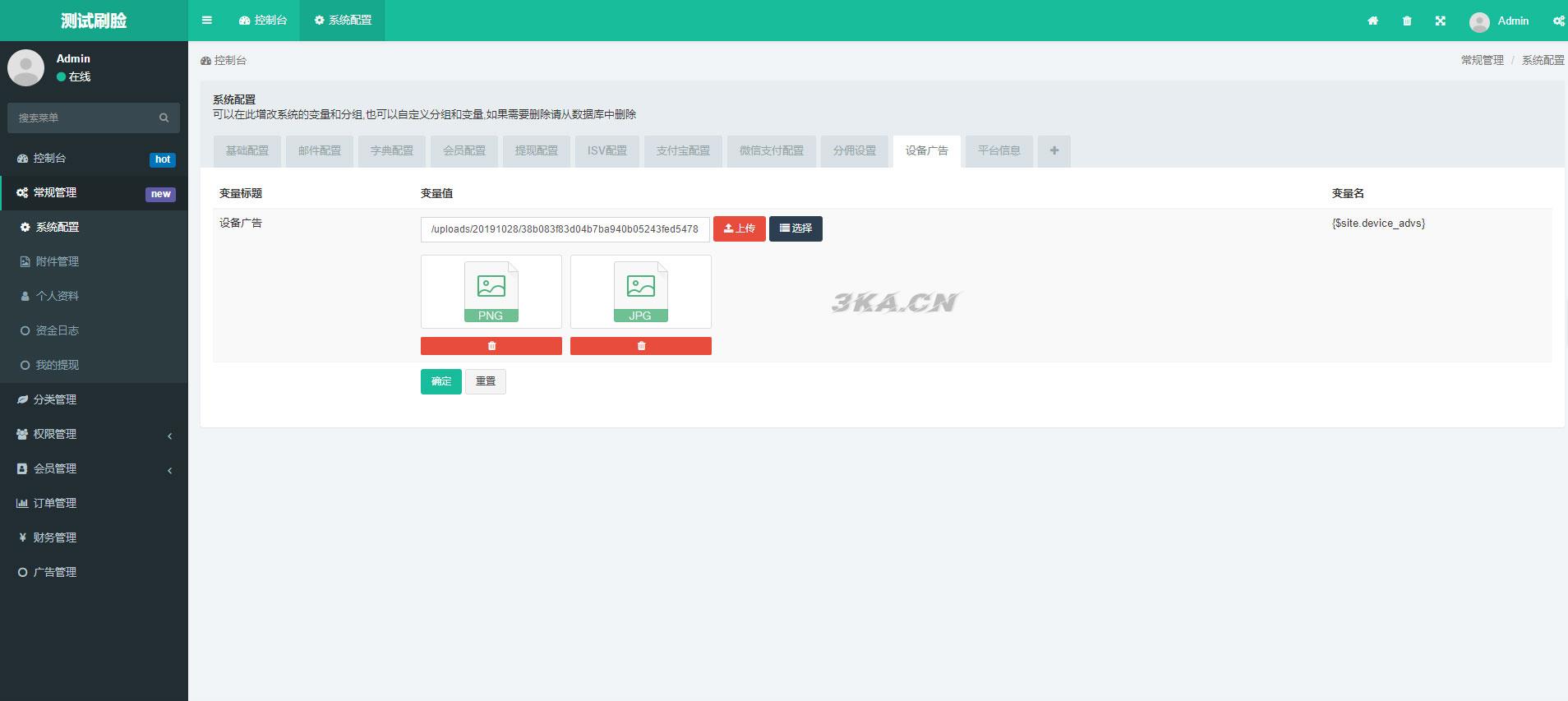Click the {$site.device_advs} variable name text
The height and width of the screenshot is (701, 1568).
coord(1379,224)
